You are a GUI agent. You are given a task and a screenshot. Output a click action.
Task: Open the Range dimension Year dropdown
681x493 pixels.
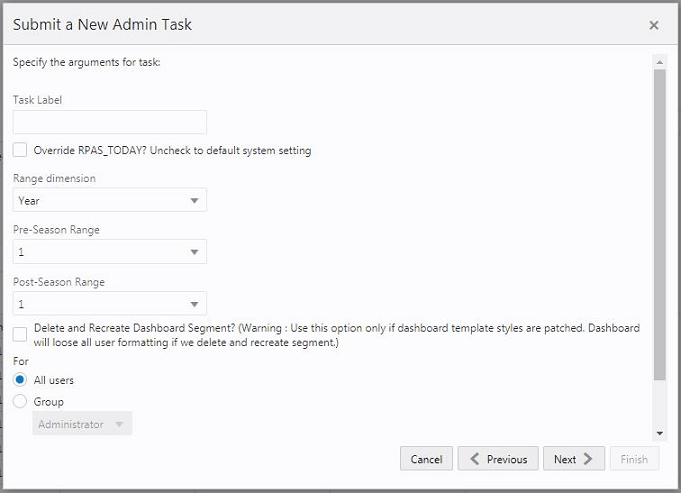(x=110, y=200)
